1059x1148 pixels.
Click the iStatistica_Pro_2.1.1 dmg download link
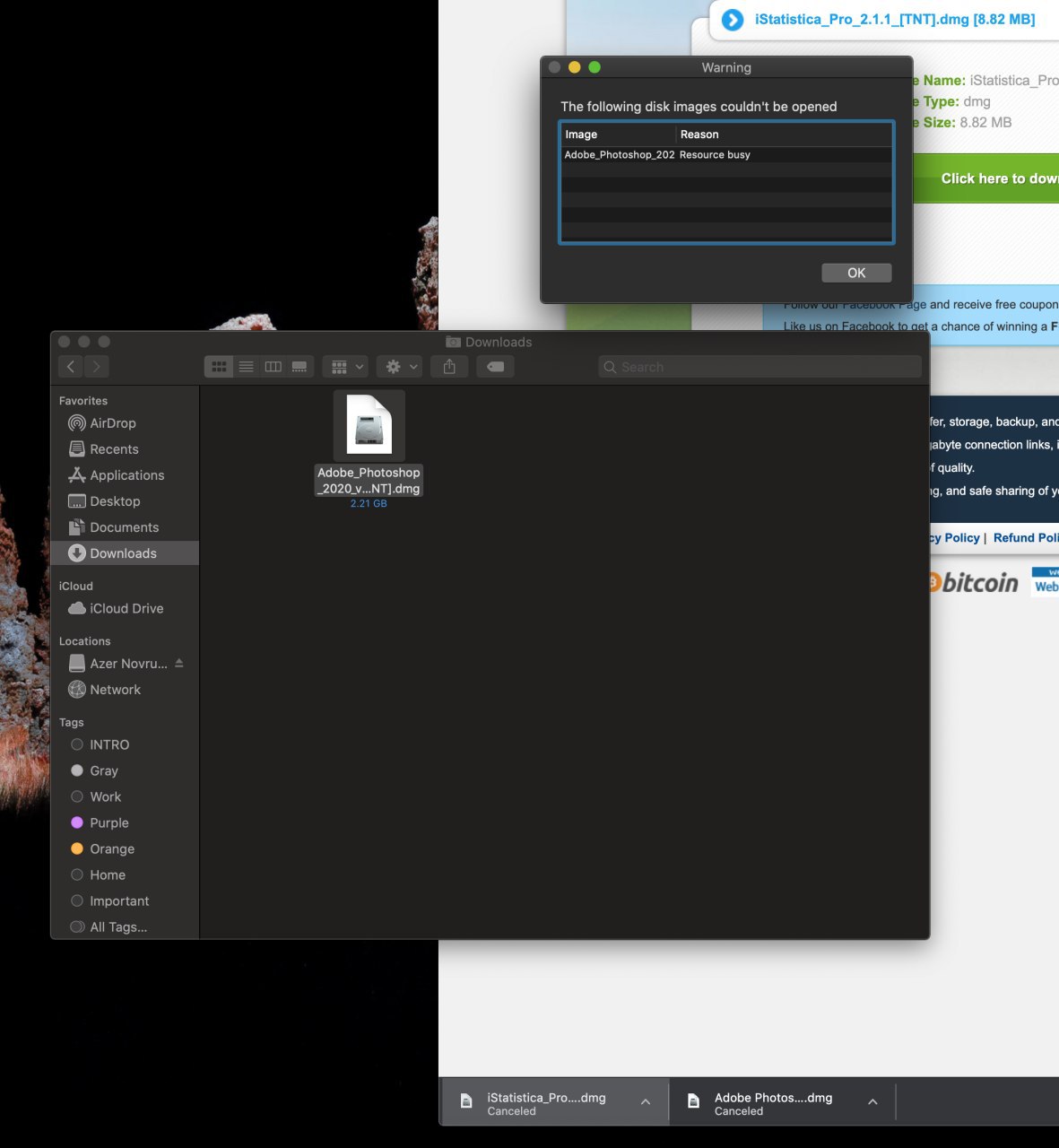click(895, 19)
